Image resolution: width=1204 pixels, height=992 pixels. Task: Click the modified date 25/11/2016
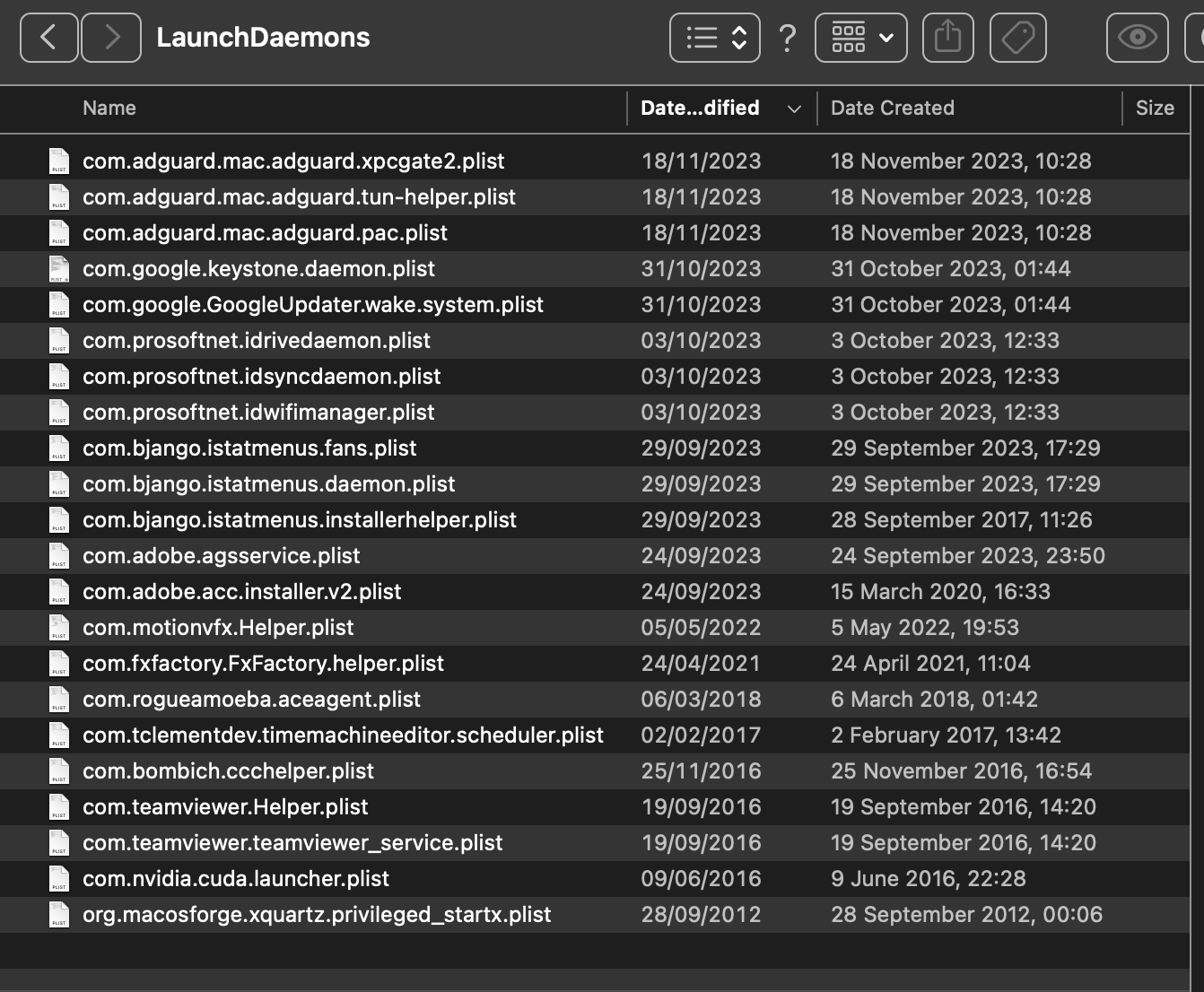(701, 771)
